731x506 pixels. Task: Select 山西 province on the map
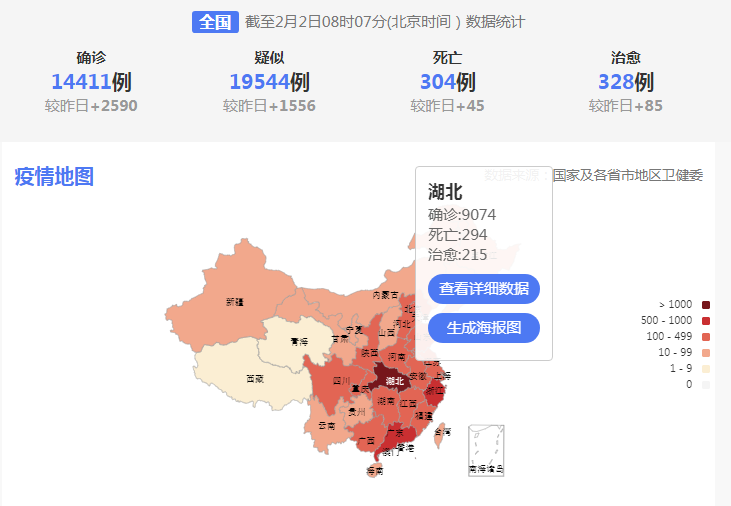coord(386,332)
